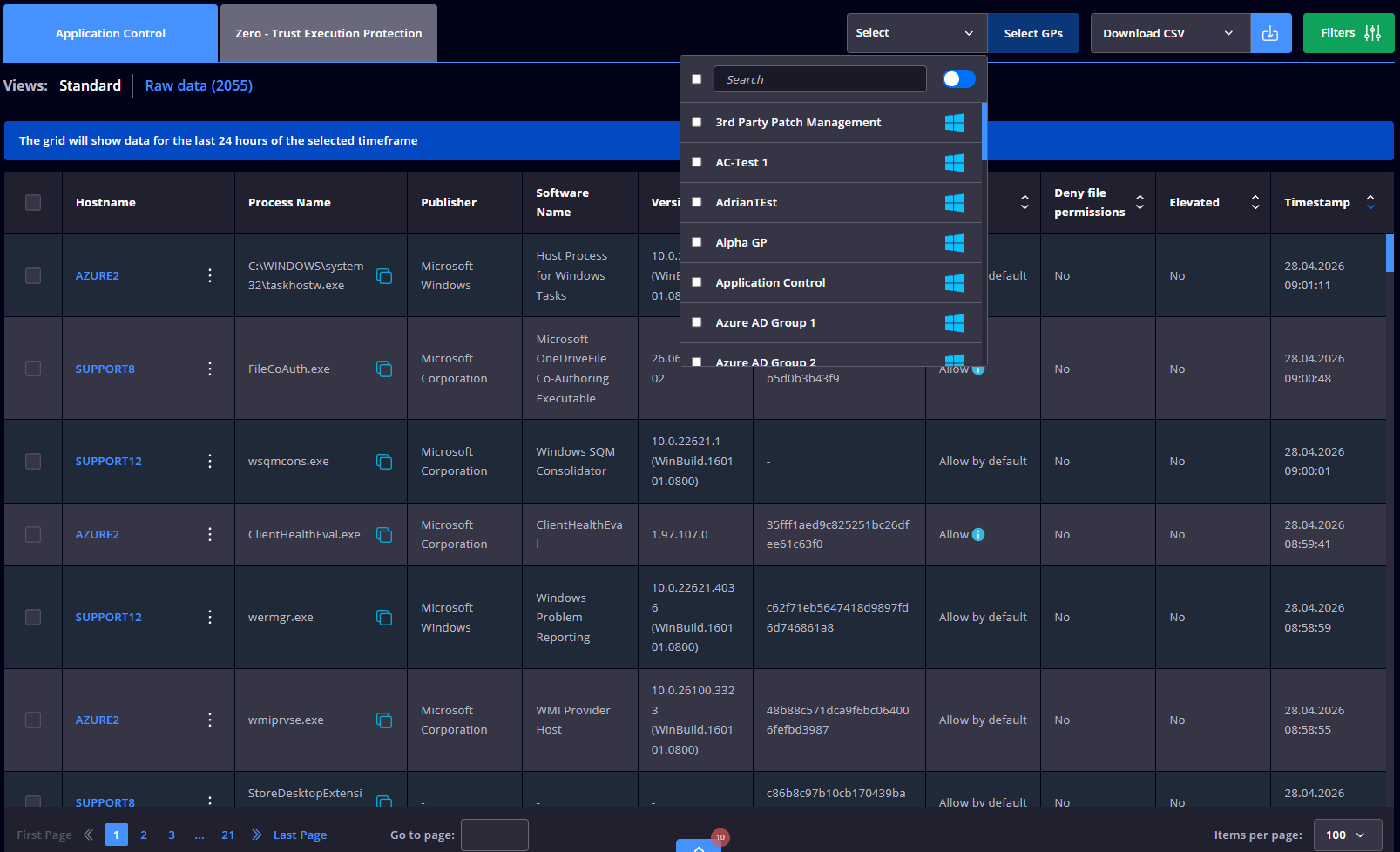Switch to the Application Control tab
The height and width of the screenshot is (852, 1400).
click(x=111, y=33)
